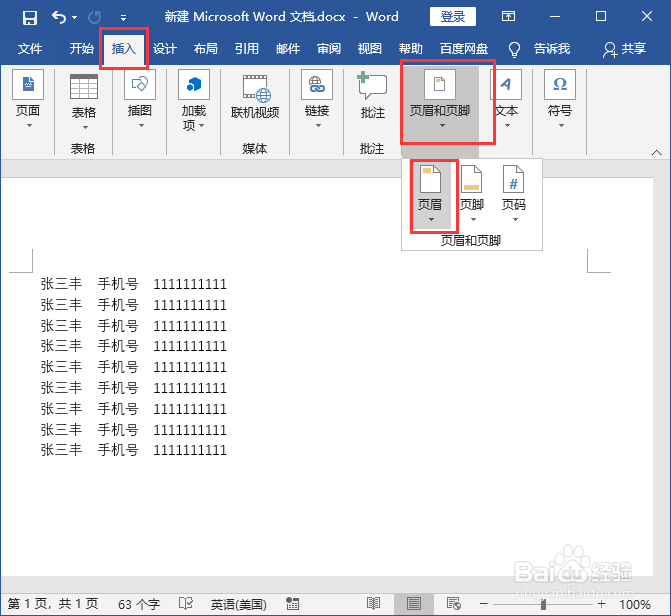The height and width of the screenshot is (616, 671).
Task: Switch to Read Mode view
Action: [374, 604]
